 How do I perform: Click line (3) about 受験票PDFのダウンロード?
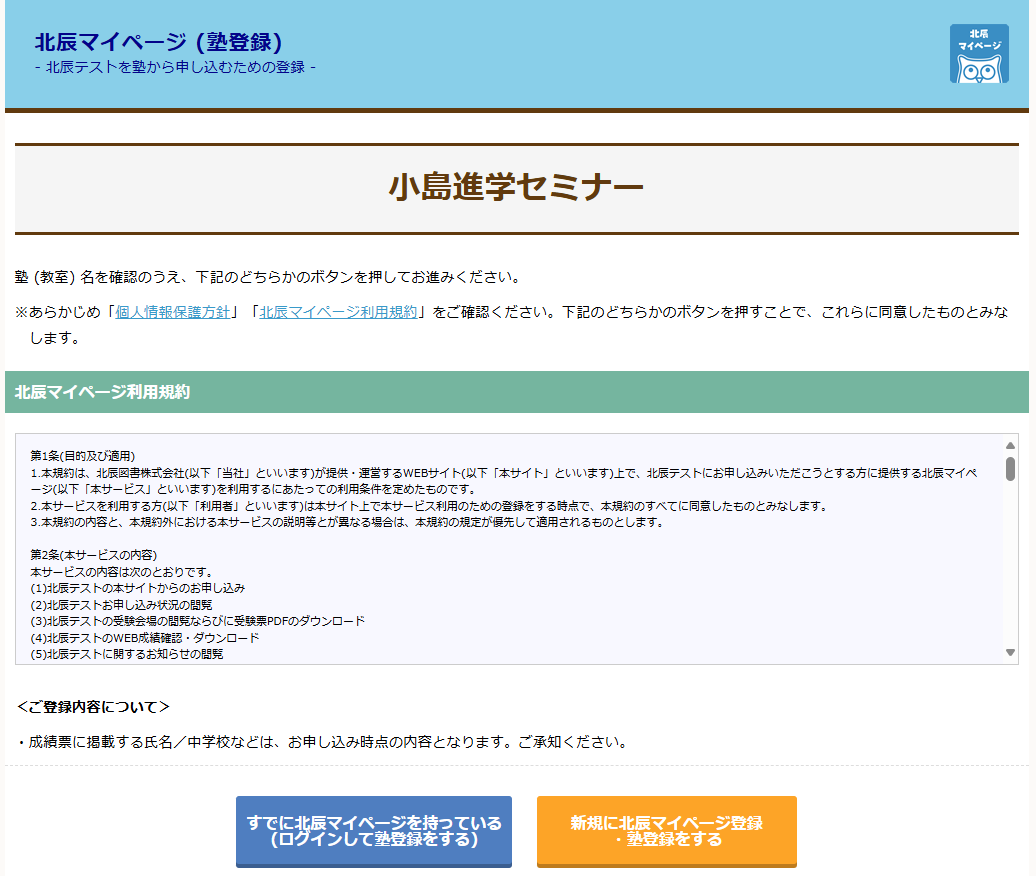coord(198,621)
